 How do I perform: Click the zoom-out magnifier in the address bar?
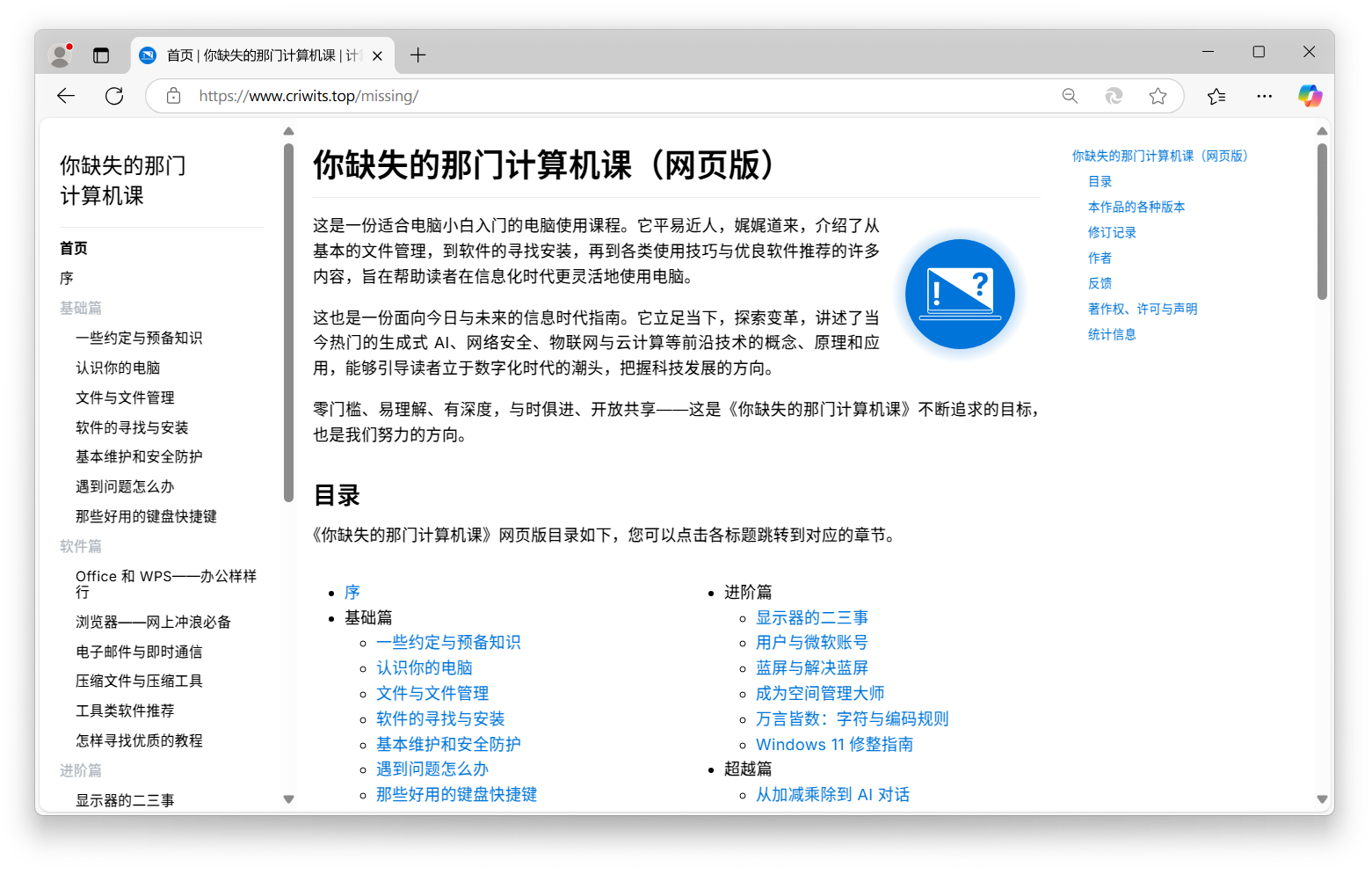point(1070,96)
